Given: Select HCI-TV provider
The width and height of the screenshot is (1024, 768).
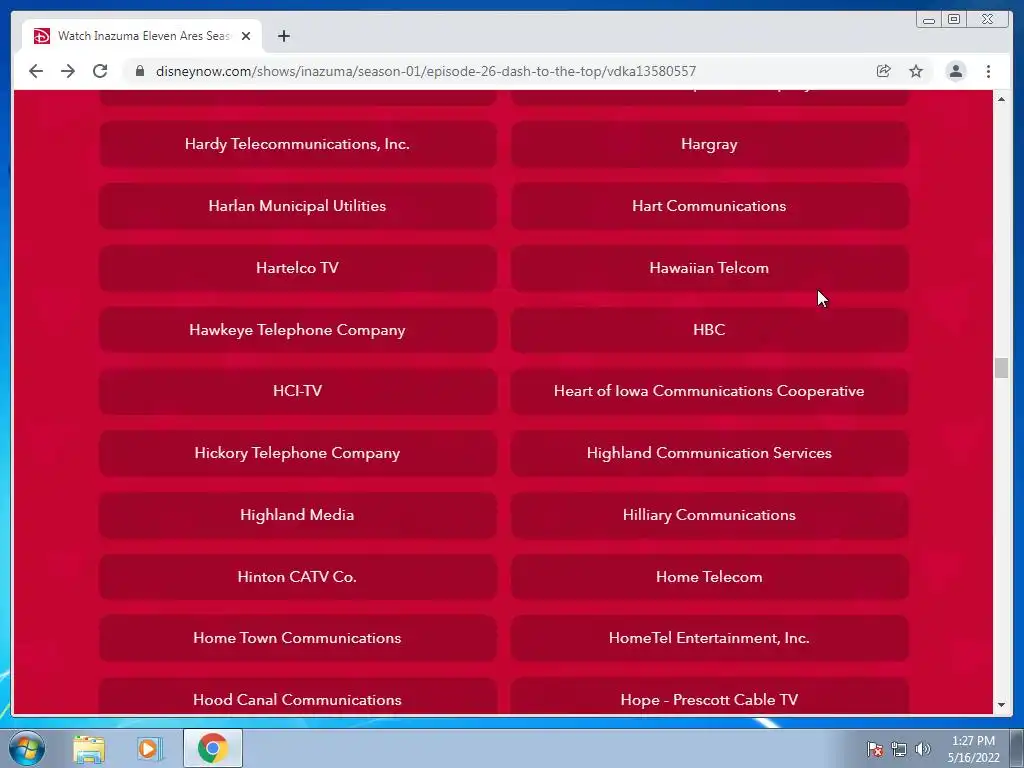Looking at the screenshot, I should click(x=297, y=391).
